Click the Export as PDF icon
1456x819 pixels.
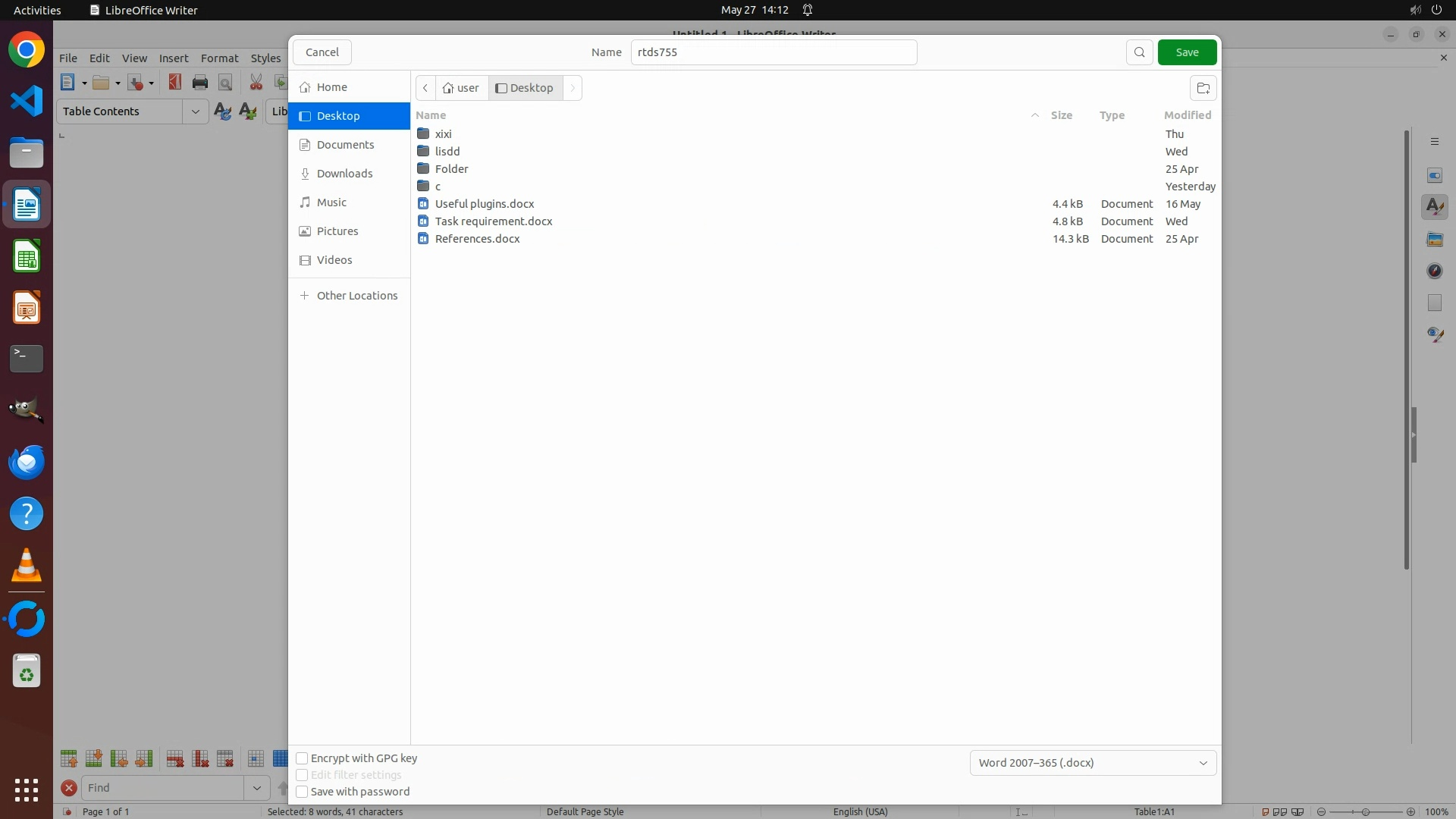tap(175, 83)
